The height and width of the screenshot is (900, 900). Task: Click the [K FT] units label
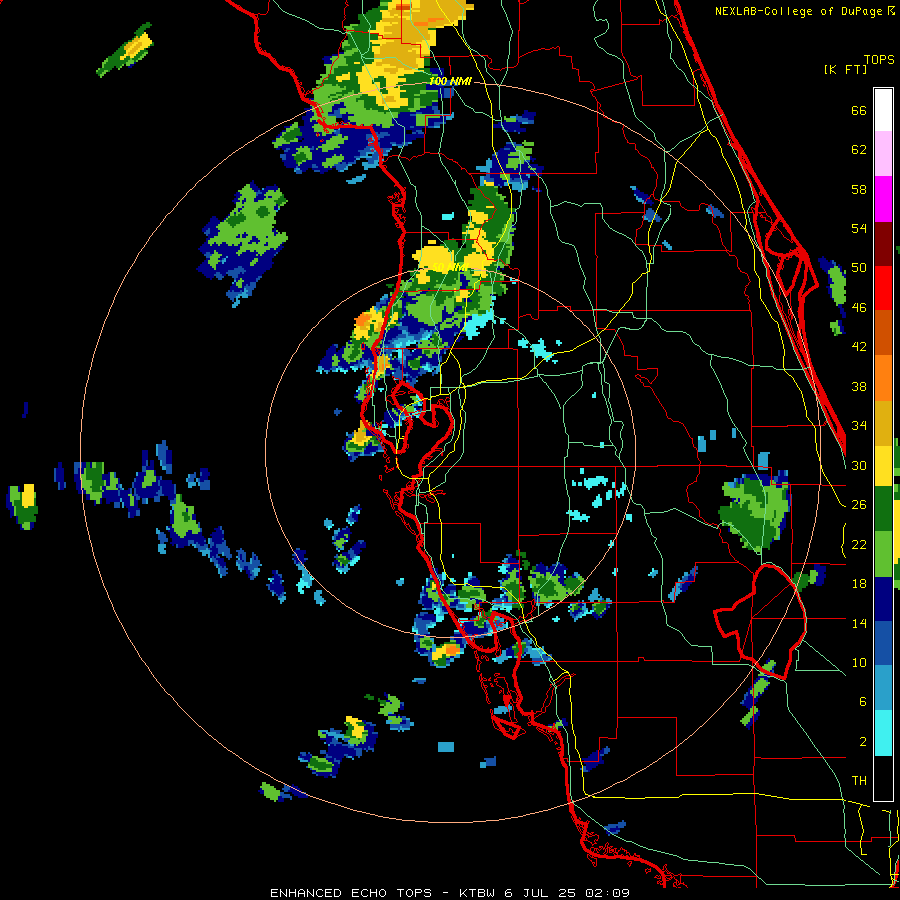pos(845,69)
